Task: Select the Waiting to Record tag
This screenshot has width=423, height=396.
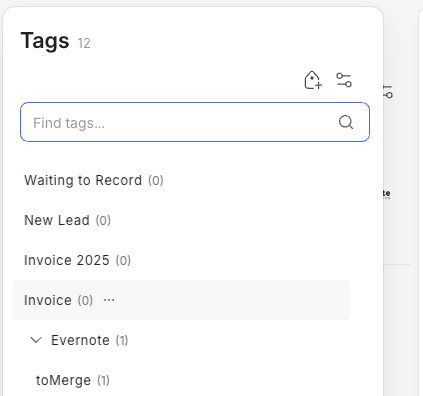Action: pyautogui.click(x=83, y=180)
